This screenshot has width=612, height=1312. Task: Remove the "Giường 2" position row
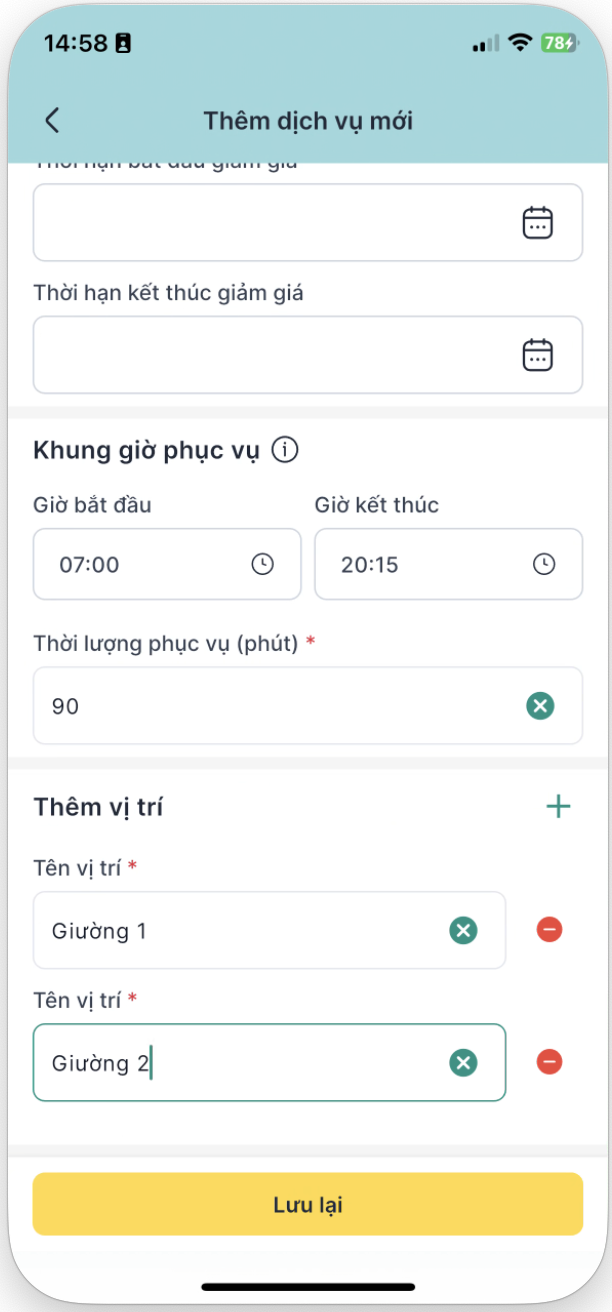(549, 1062)
